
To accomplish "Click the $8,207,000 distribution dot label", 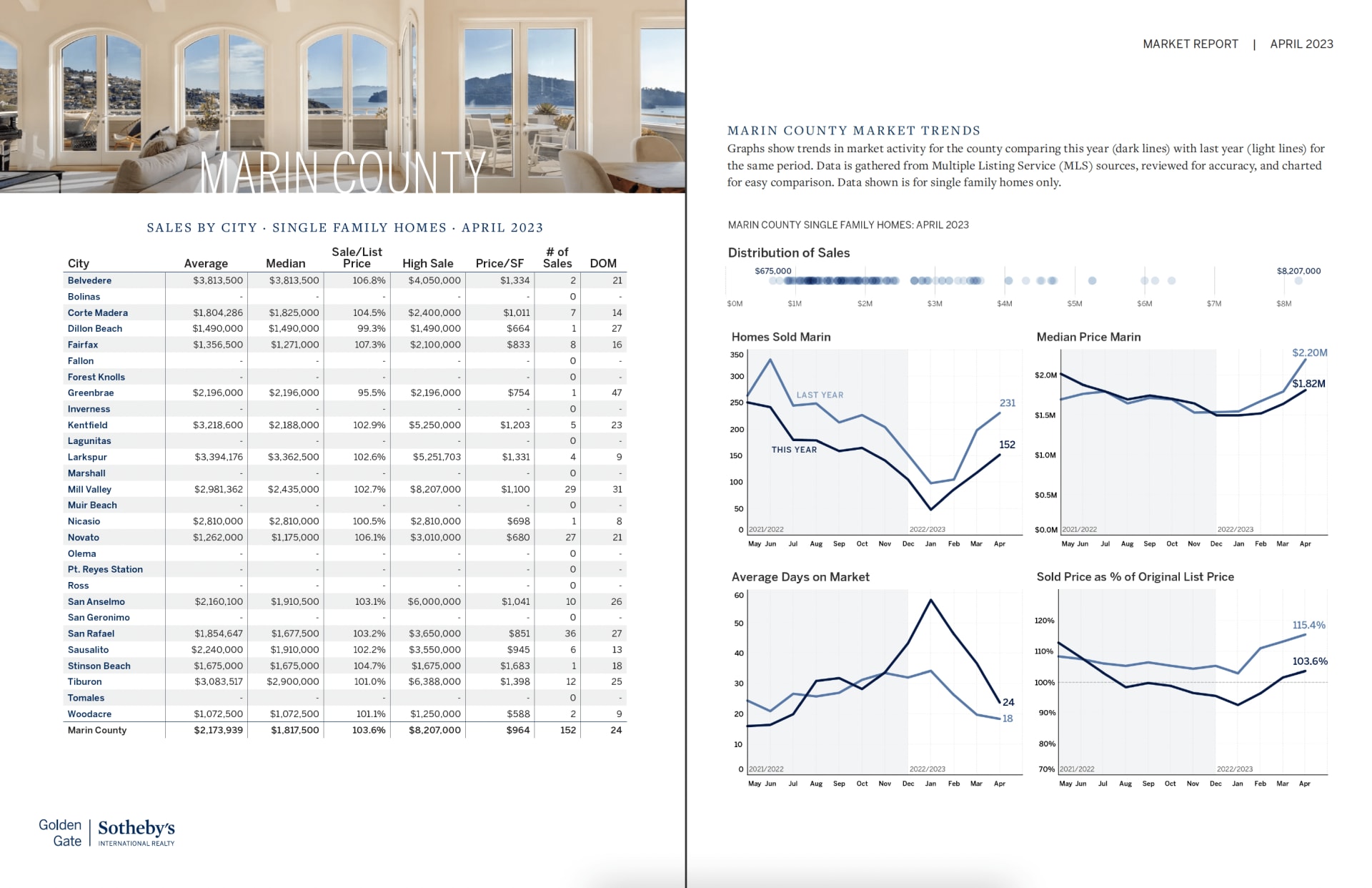I will click(x=1298, y=271).
